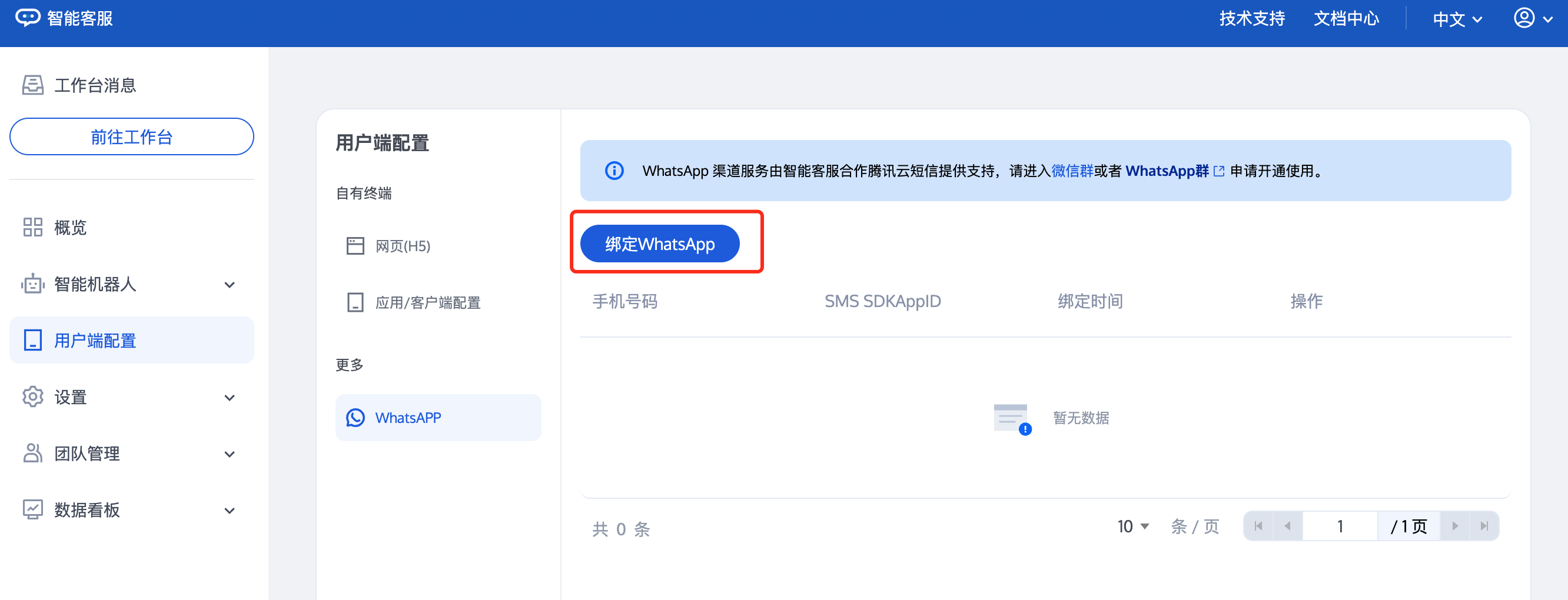Expand the 数据看板 submenu chevron

pyautogui.click(x=230, y=511)
